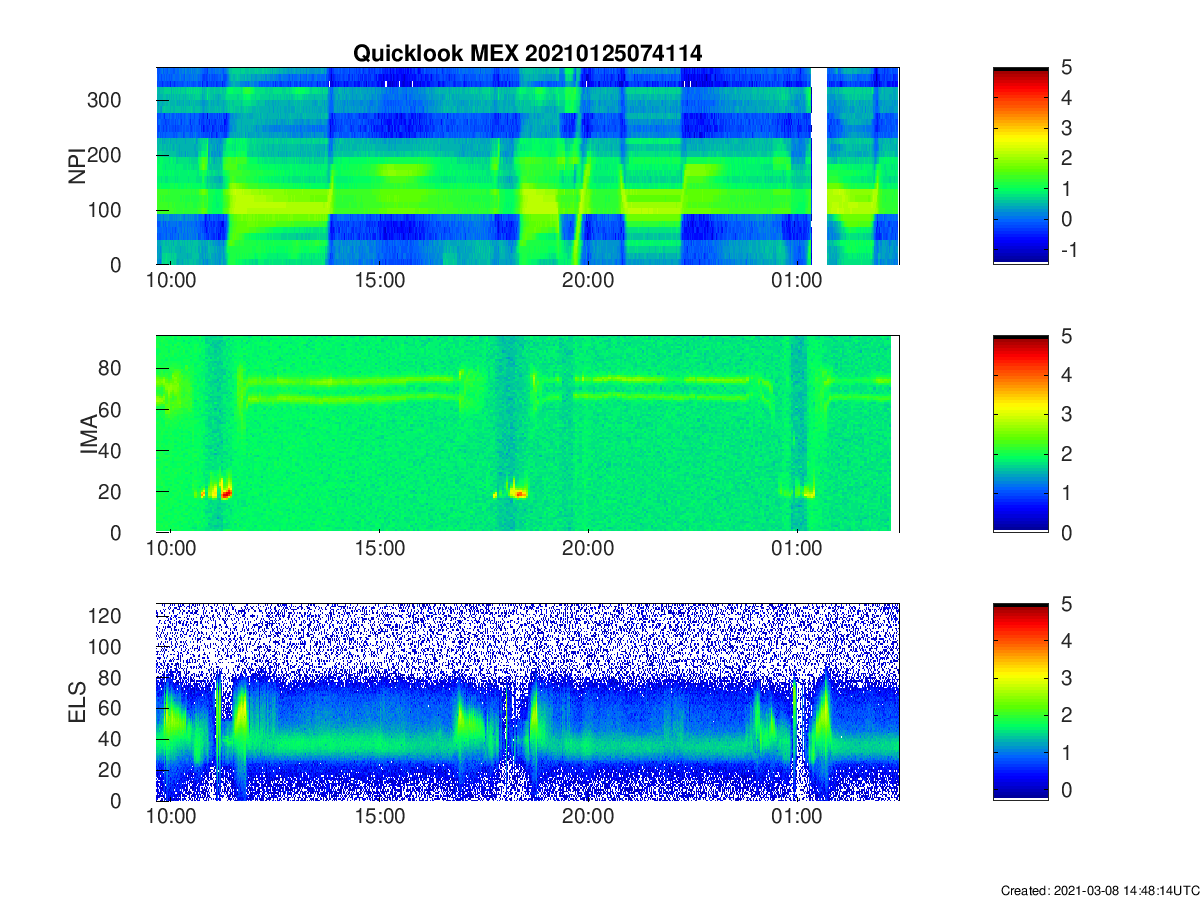Click the 20:00 tick under NPI plot

(x=587, y=281)
